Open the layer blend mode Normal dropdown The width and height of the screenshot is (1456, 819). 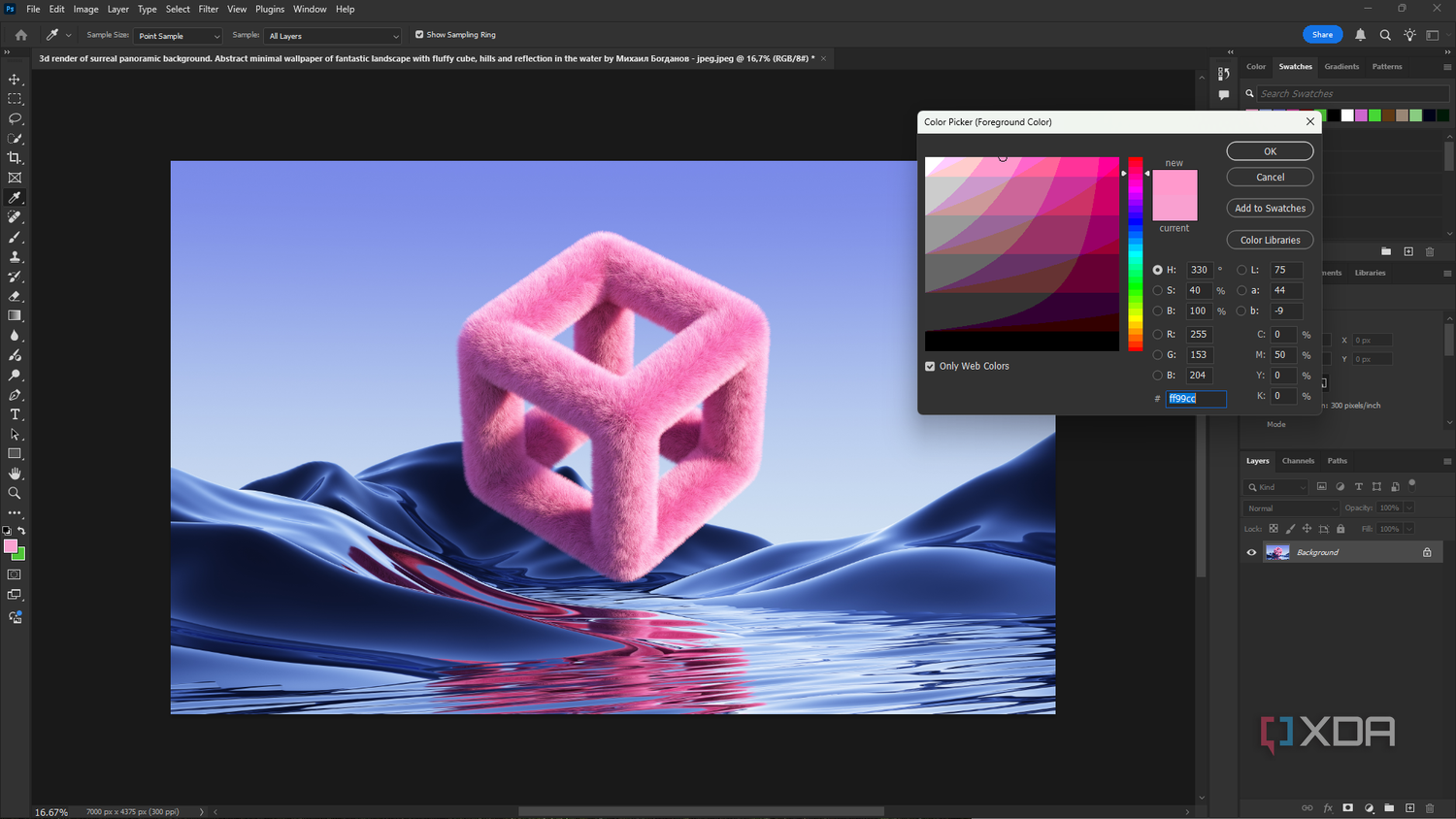click(x=1291, y=508)
